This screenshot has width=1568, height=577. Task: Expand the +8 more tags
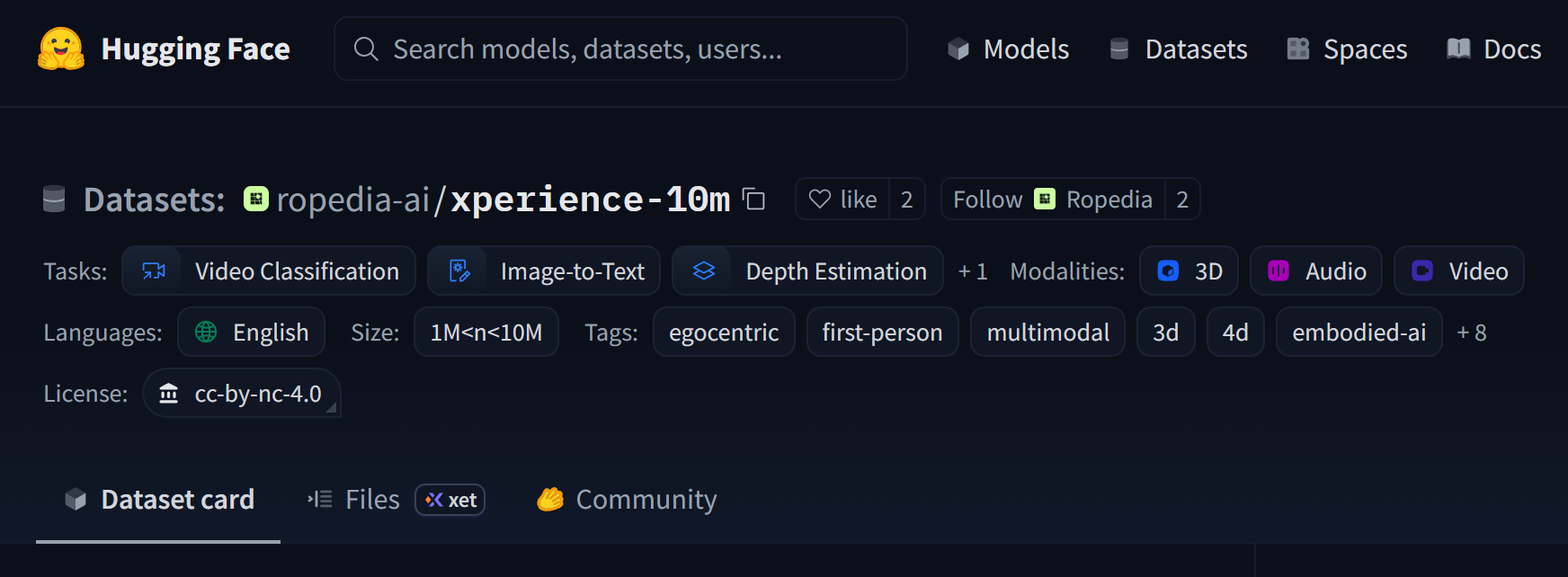point(1472,333)
